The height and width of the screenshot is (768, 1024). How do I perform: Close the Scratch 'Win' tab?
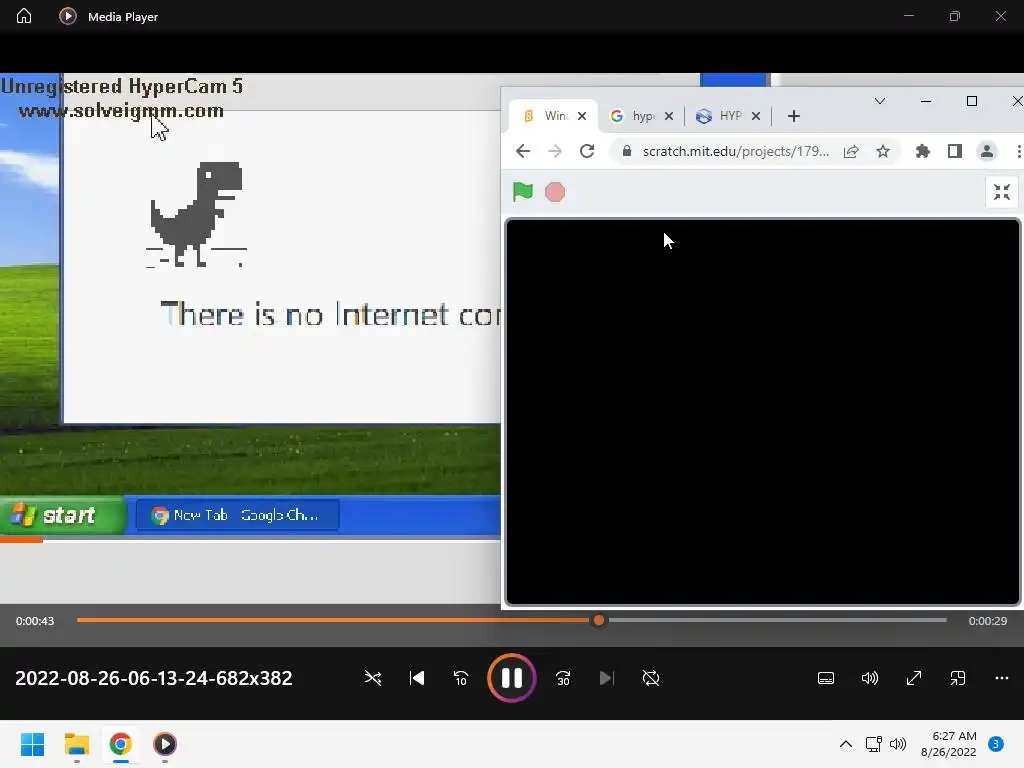[x=582, y=116]
